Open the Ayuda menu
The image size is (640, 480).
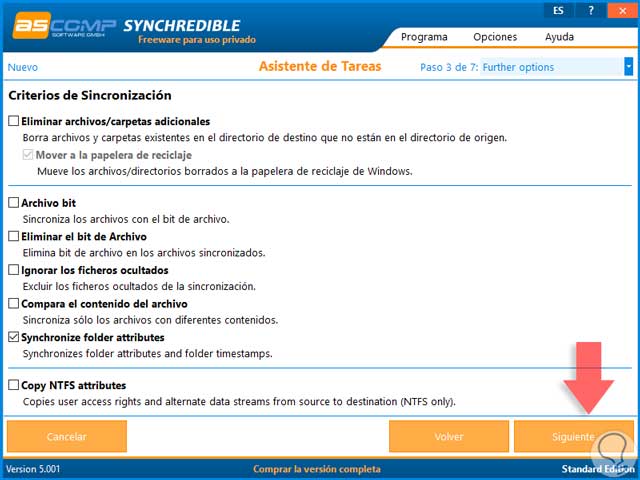(x=559, y=37)
